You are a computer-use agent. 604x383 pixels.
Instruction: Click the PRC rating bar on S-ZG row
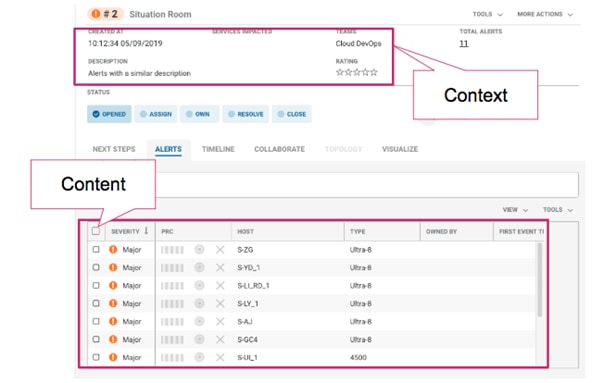pos(172,250)
